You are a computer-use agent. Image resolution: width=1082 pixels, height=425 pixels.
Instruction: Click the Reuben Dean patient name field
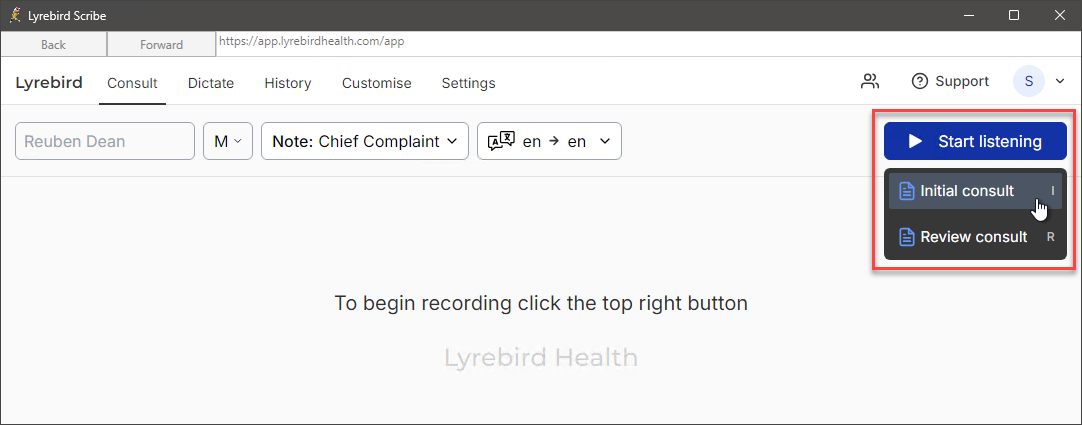(105, 141)
